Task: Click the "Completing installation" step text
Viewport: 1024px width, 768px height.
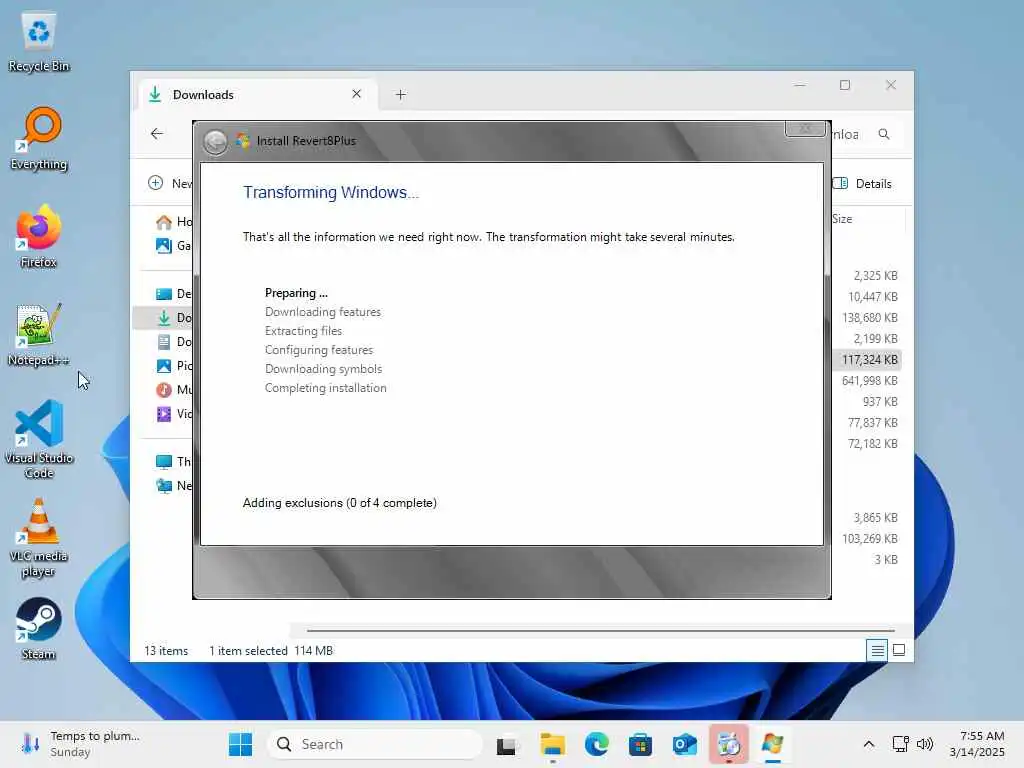Action: [x=325, y=388]
